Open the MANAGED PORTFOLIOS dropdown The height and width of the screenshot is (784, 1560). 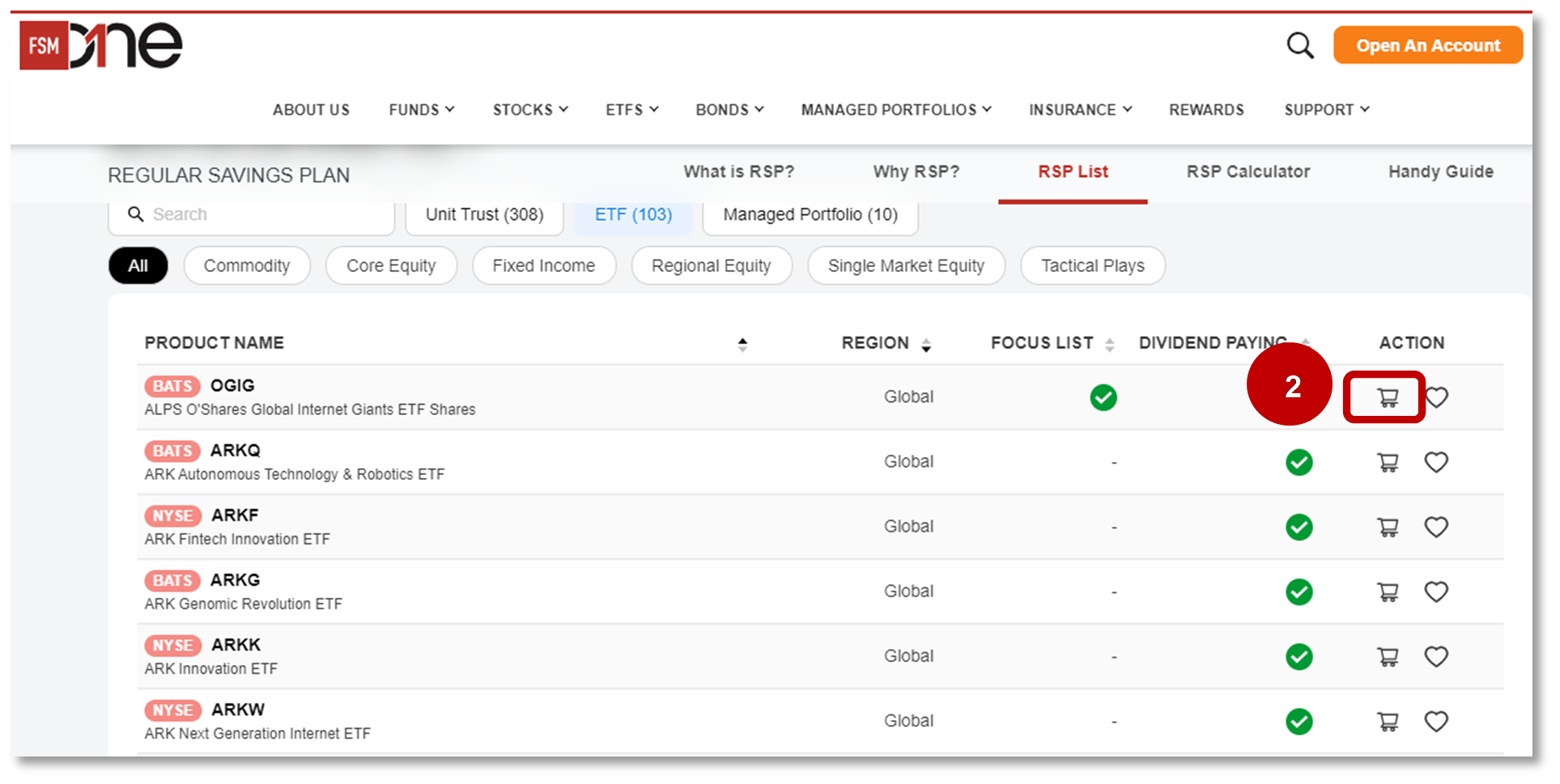tap(895, 109)
